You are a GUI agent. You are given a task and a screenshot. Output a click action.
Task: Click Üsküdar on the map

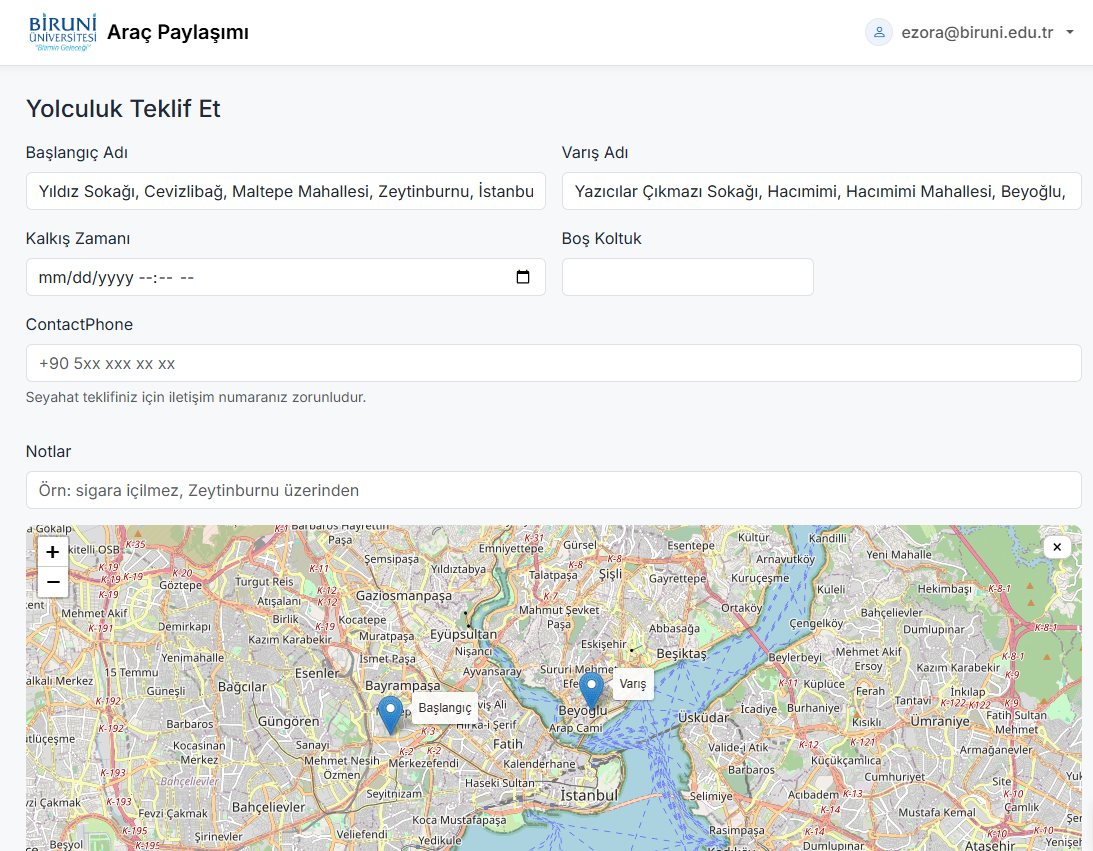point(703,717)
